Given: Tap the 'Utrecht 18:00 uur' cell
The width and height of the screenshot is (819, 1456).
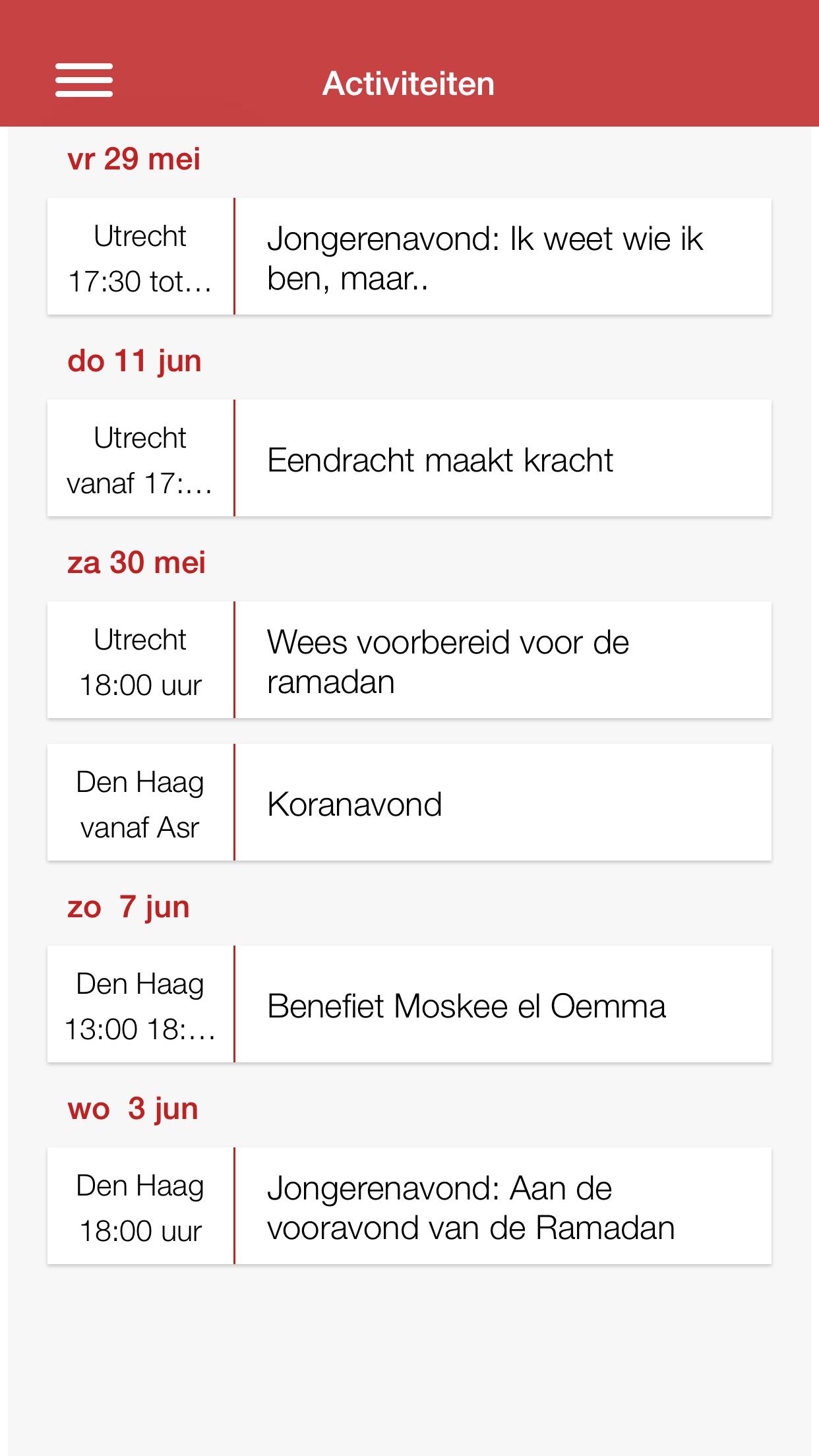Looking at the screenshot, I should 140,661.
